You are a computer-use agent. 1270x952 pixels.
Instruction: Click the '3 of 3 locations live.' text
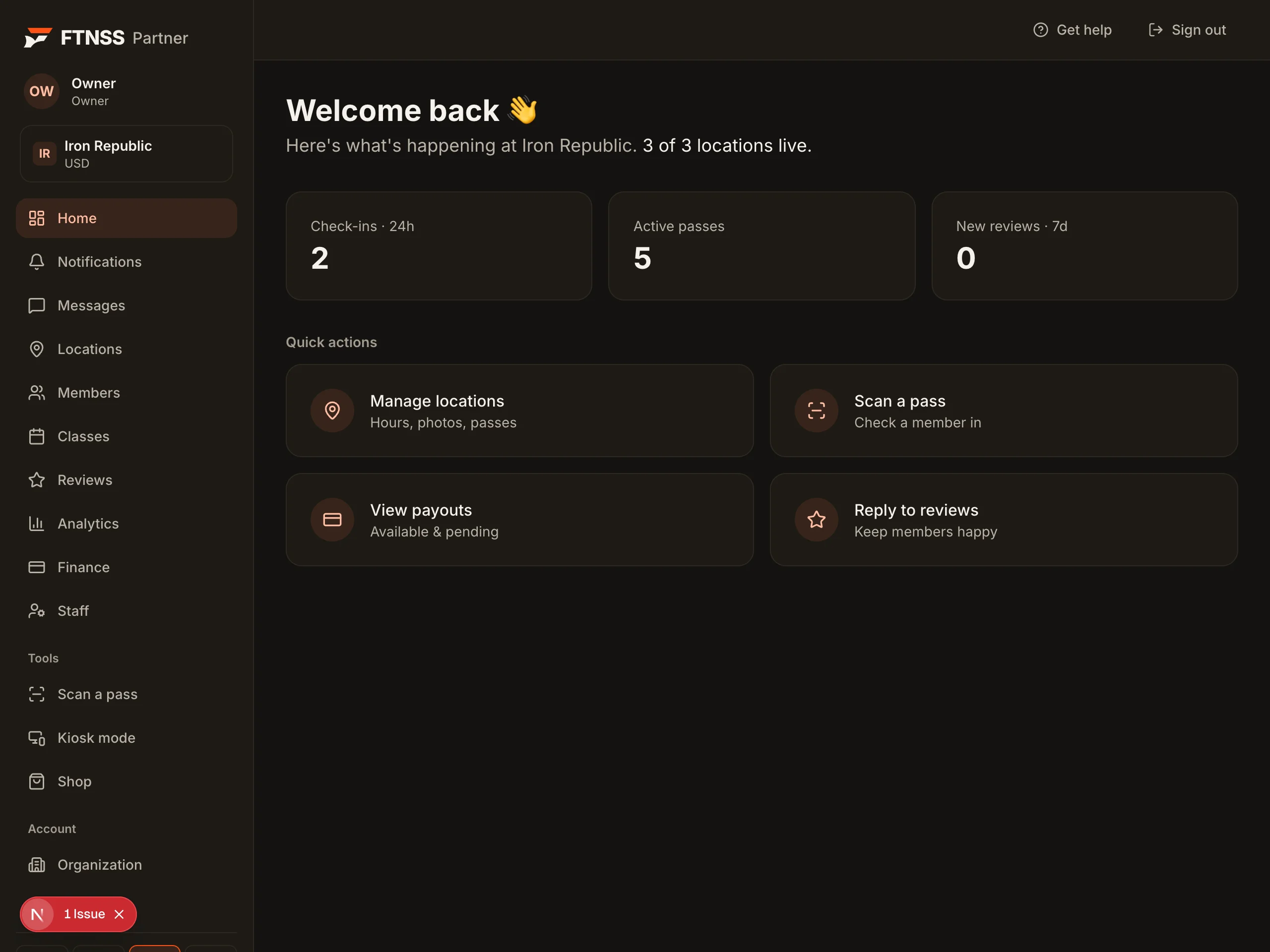coord(727,146)
